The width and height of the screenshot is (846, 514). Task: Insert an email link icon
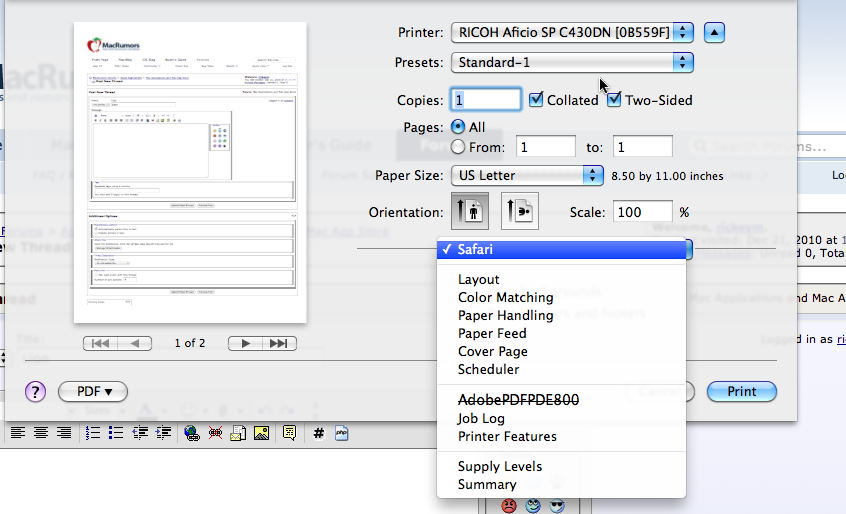click(238, 433)
